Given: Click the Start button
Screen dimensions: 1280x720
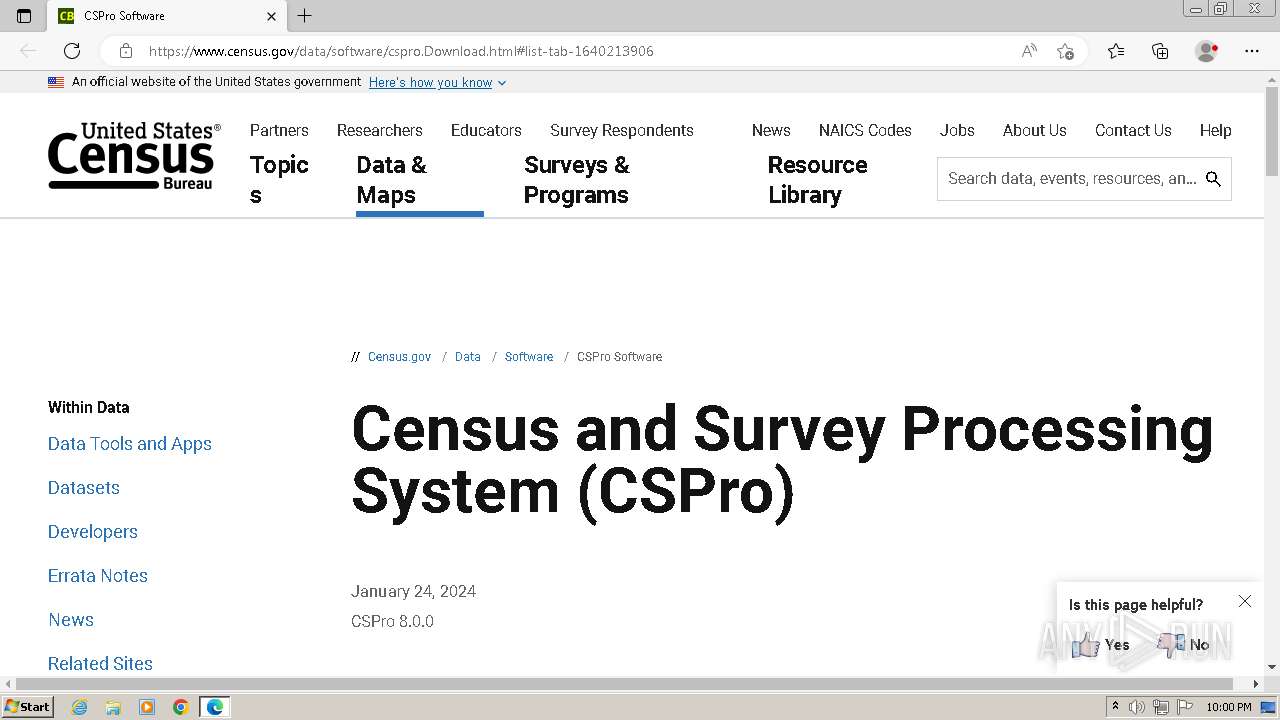Looking at the screenshot, I should point(27,707).
